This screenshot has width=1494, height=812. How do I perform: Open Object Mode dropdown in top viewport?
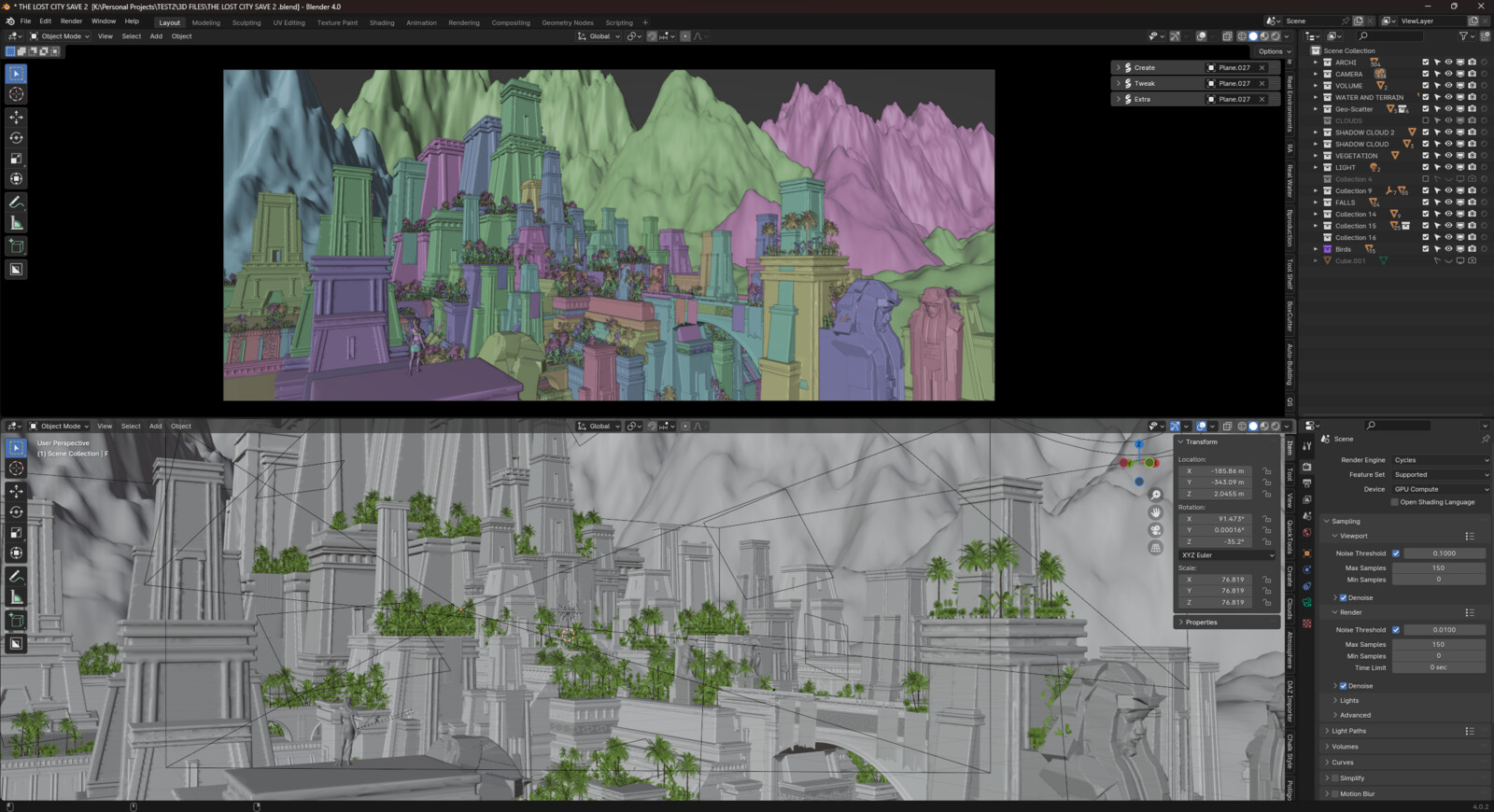click(59, 36)
